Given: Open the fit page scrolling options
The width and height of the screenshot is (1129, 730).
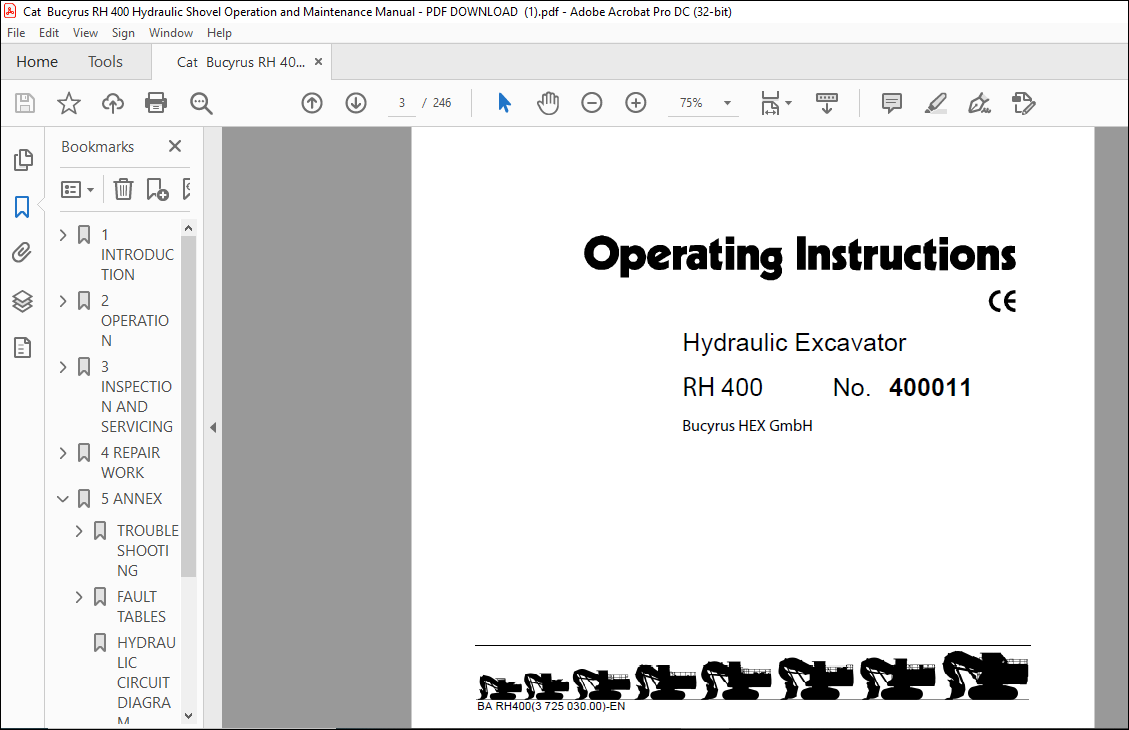Looking at the screenshot, I should coord(776,103).
